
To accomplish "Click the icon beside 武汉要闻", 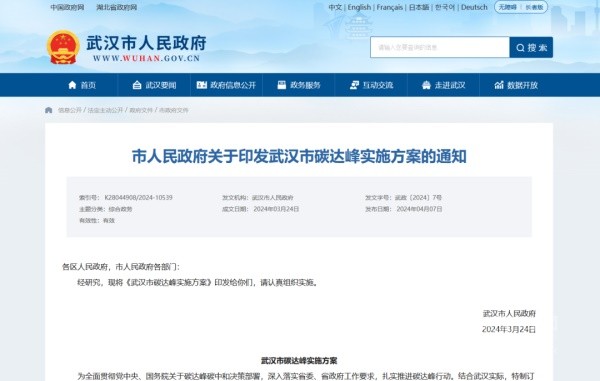I will point(137,85).
